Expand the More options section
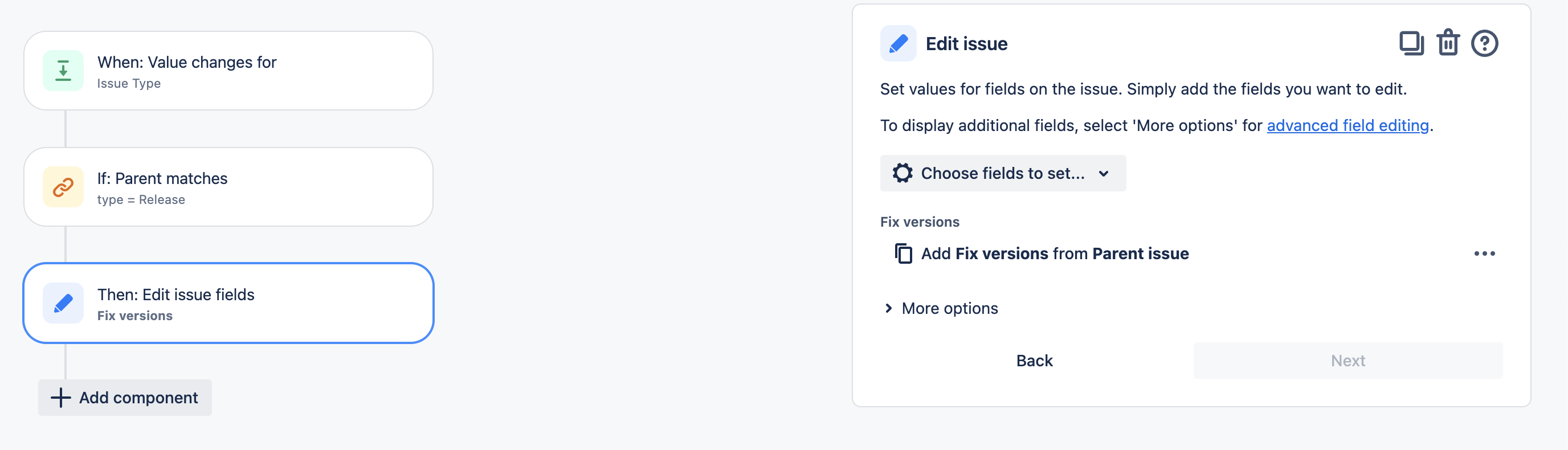Screen dimensions: 1568x450 941,308
